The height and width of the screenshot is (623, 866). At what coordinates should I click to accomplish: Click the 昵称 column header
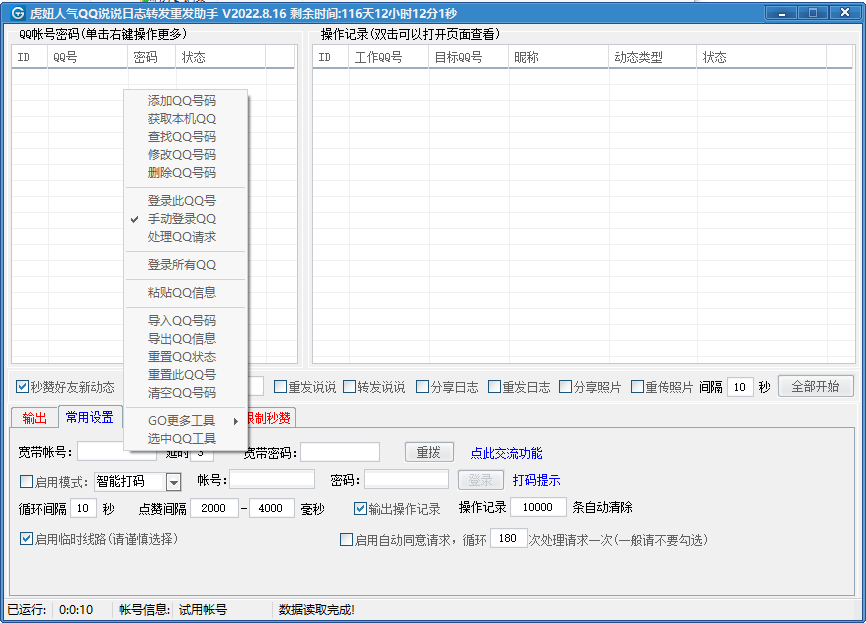(x=559, y=57)
